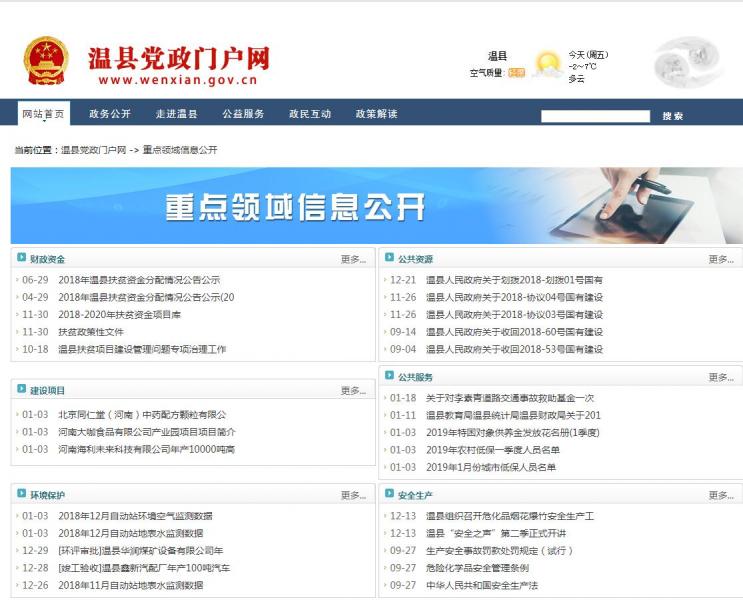Click the 公共资源 section header icon

click(390, 259)
